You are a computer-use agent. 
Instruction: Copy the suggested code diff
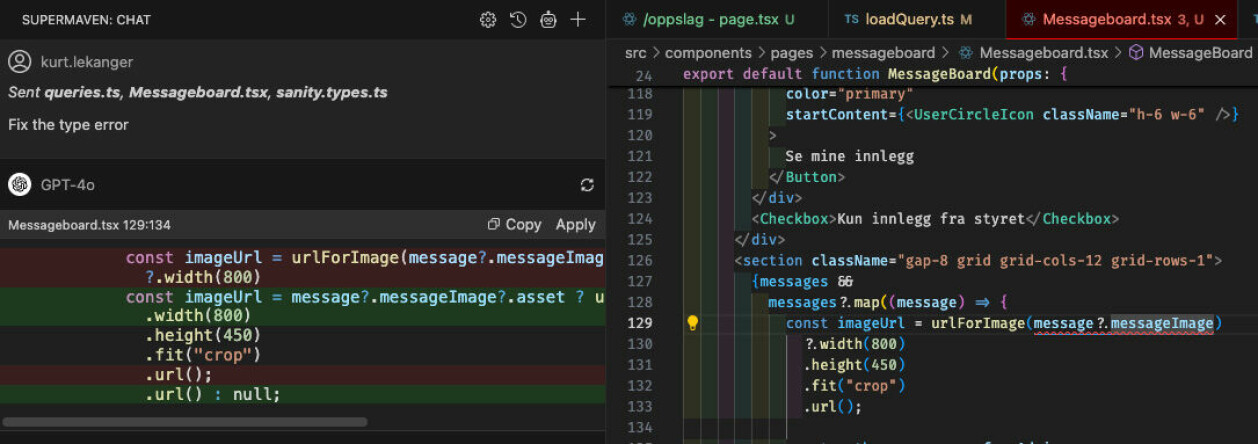[x=514, y=225]
